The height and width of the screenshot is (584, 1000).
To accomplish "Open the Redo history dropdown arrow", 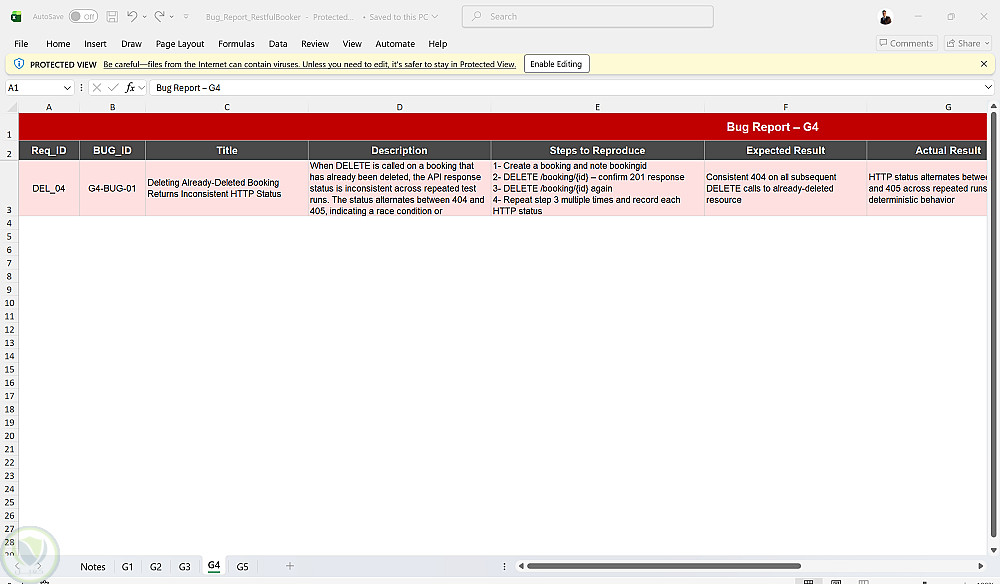I will pos(172,17).
